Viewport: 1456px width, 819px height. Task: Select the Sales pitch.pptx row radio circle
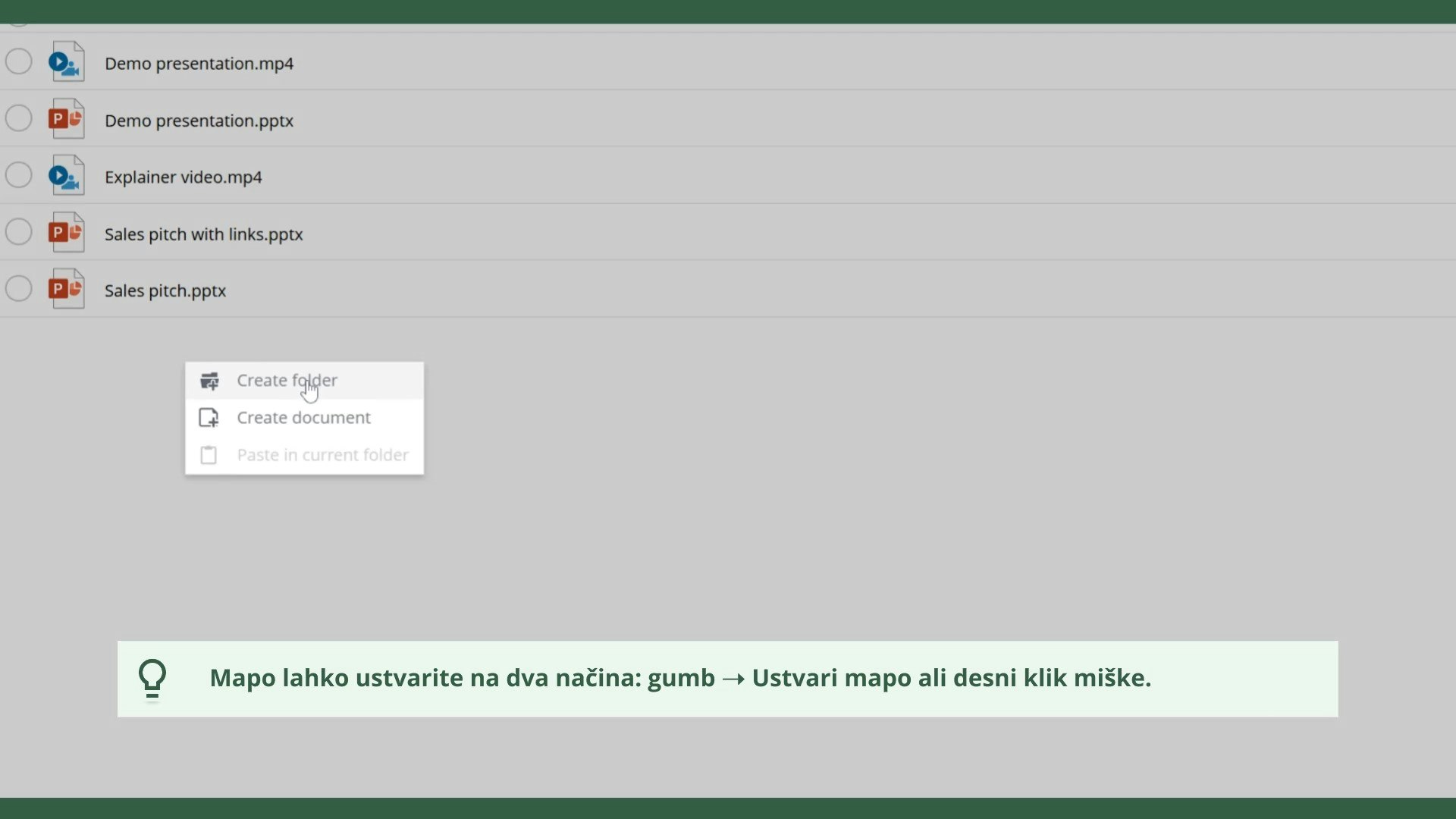point(19,289)
